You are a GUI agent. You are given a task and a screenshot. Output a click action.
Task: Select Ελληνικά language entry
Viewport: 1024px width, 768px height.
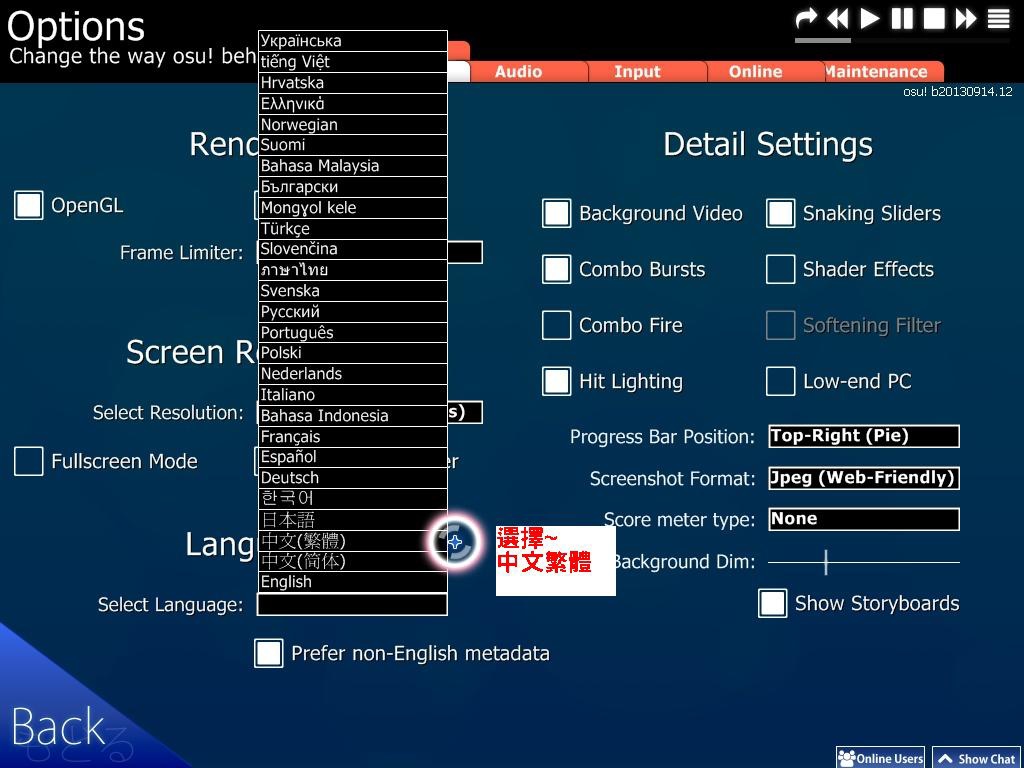(353, 103)
